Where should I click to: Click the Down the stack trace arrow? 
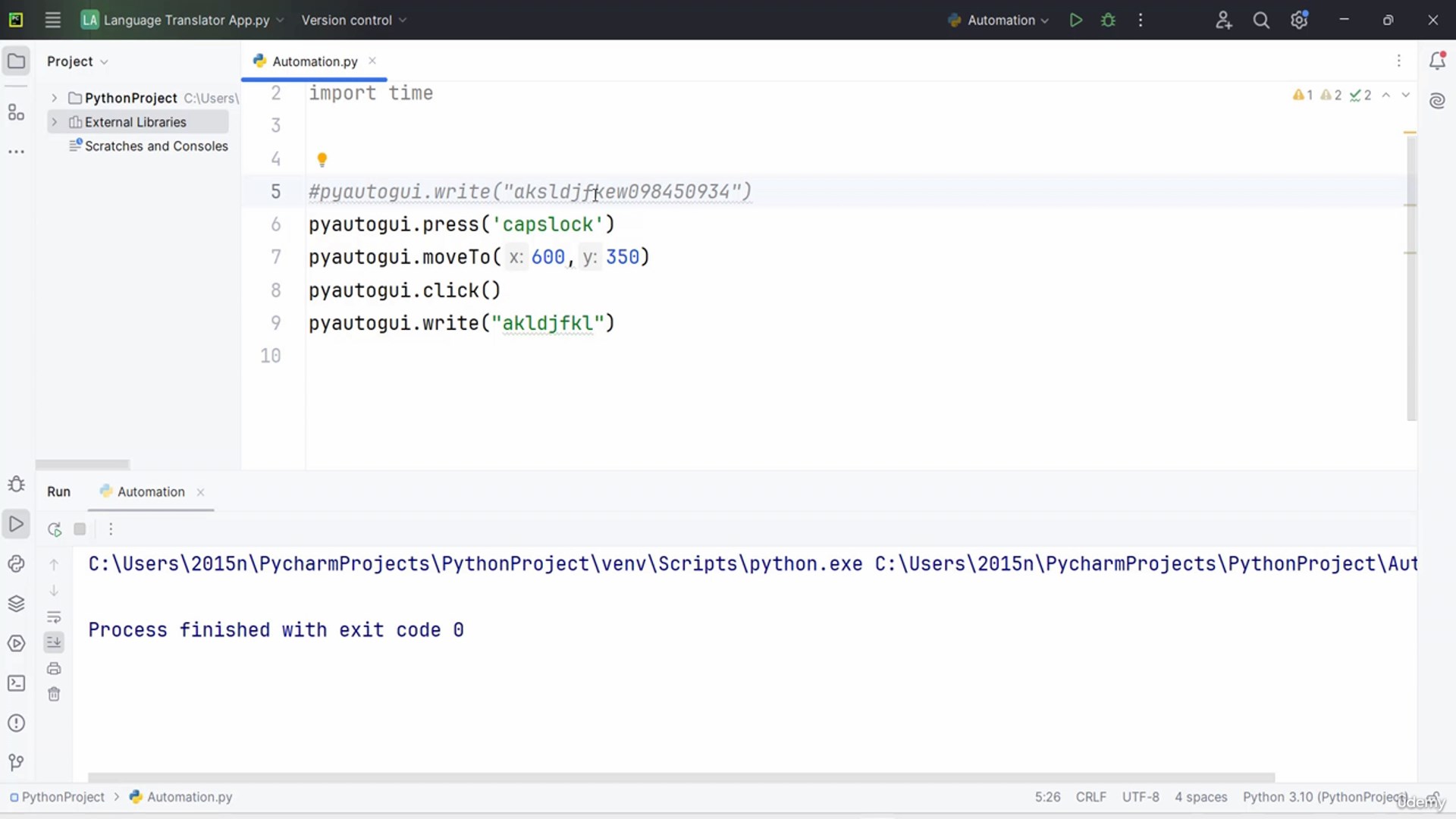[54, 590]
